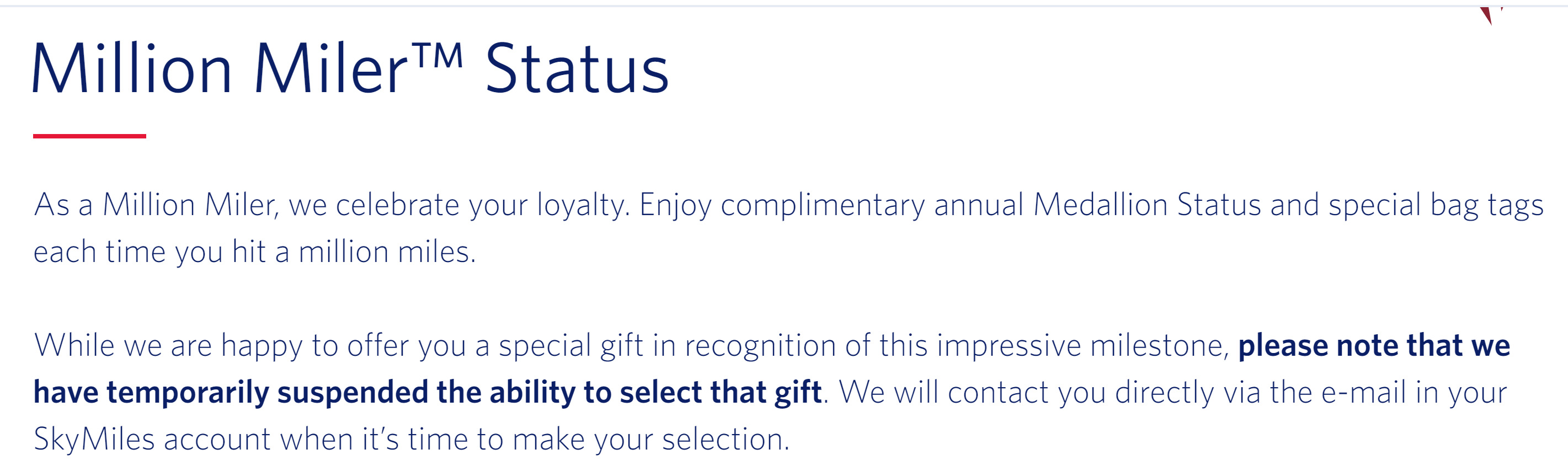Click the words 'special bag tags'
1568x476 pixels.
(x=1435, y=205)
